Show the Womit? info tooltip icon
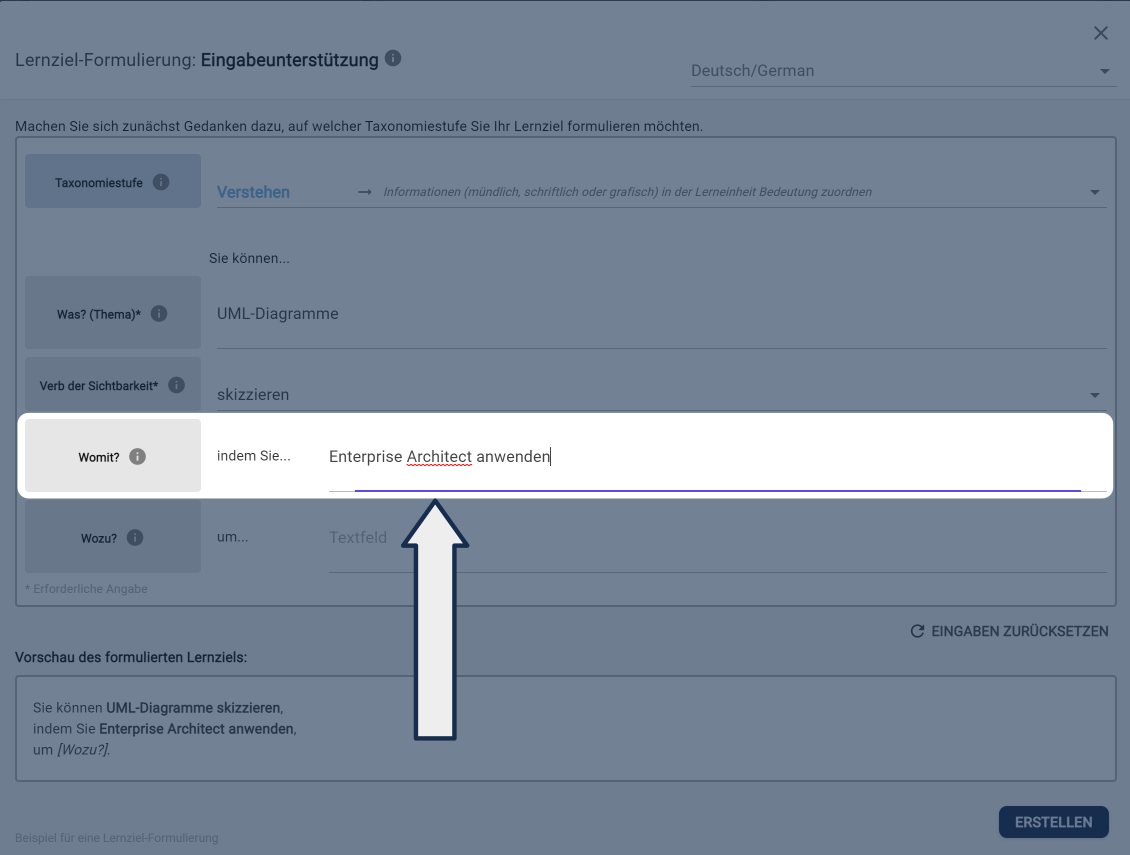Viewport: 1130px width, 855px height. [x=138, y=457]
